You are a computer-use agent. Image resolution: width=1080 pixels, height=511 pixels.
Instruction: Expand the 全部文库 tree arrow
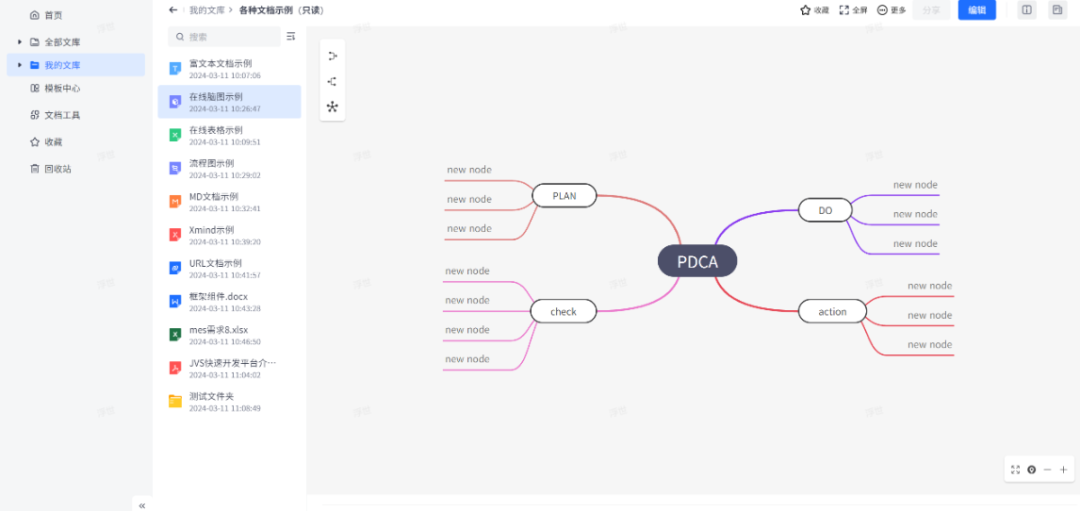click(19, 42)
